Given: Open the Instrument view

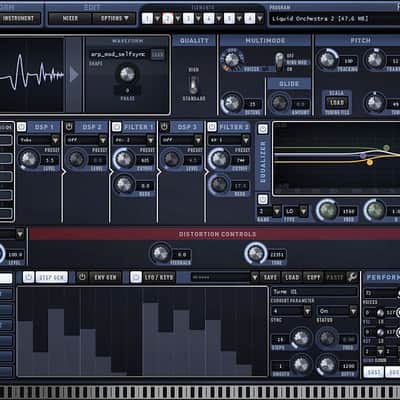Looking at the screenshot, I should pos(19,19).
